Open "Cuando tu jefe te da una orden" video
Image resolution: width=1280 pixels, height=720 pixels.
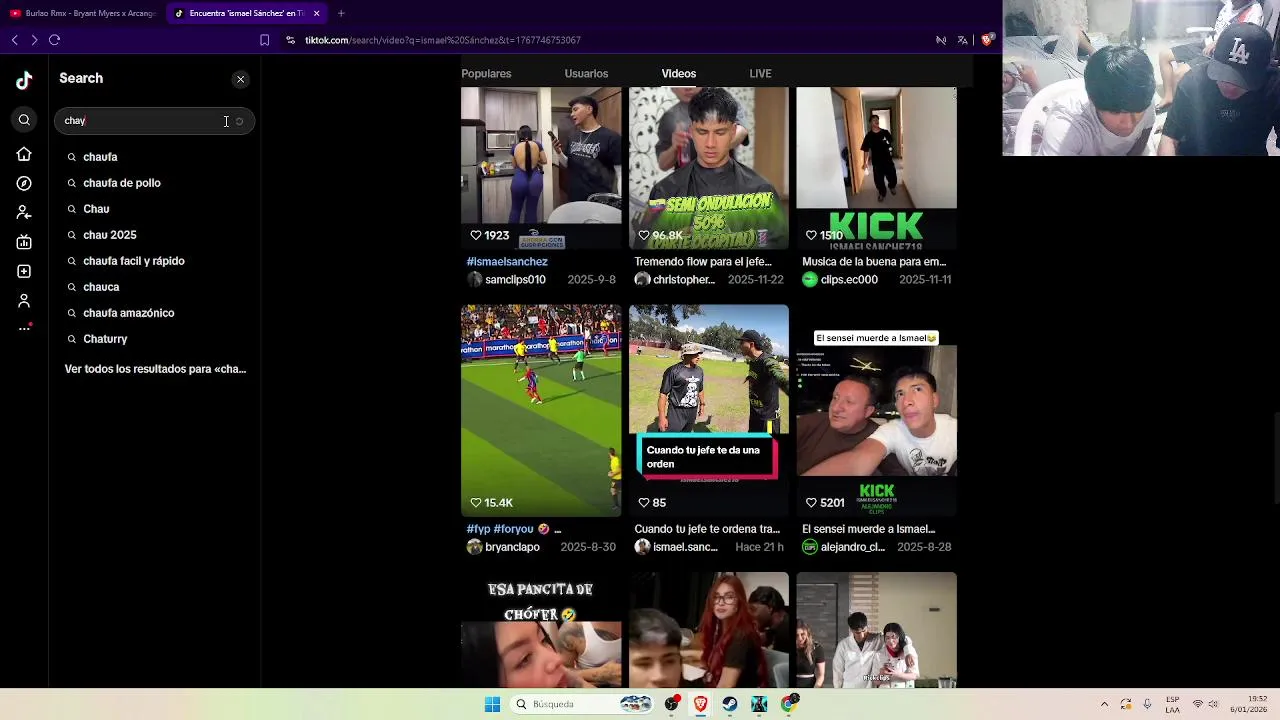(709, 410)
